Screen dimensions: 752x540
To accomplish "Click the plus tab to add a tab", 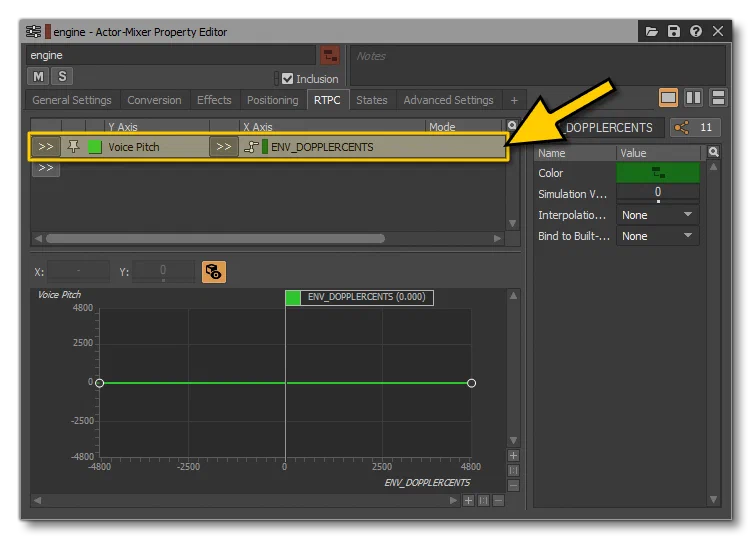I will 514,100.
